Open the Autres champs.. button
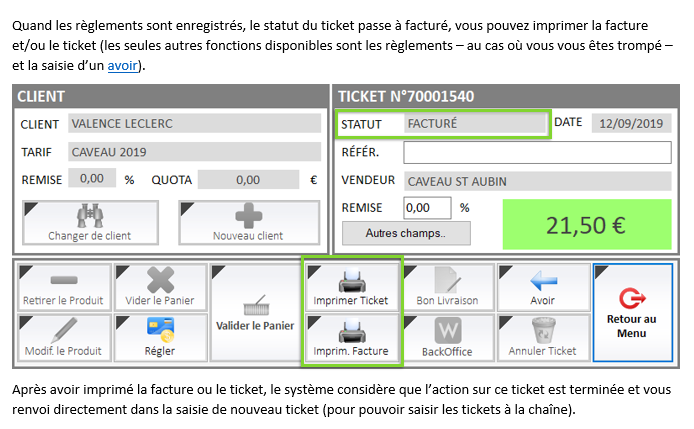 pyautogui.click(x=405, y=233)
